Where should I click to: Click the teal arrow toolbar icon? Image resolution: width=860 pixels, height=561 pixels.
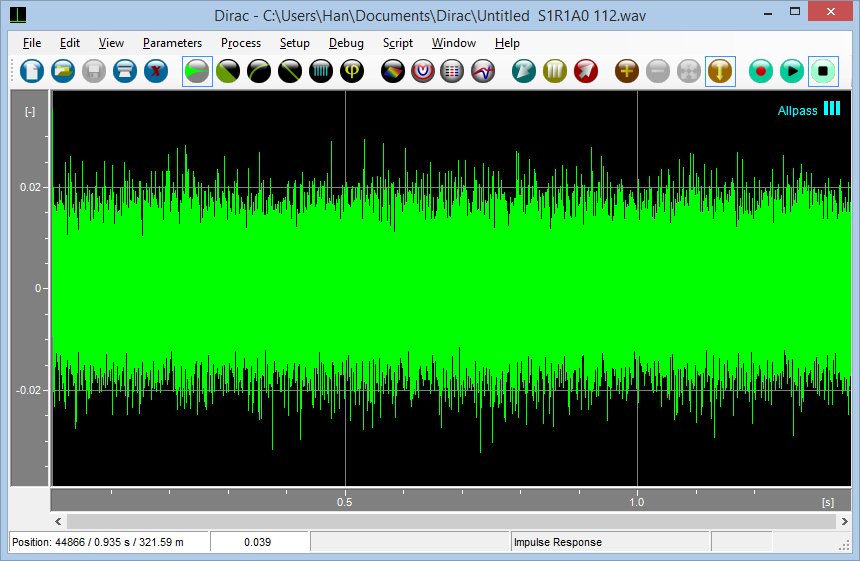[524, 71]
